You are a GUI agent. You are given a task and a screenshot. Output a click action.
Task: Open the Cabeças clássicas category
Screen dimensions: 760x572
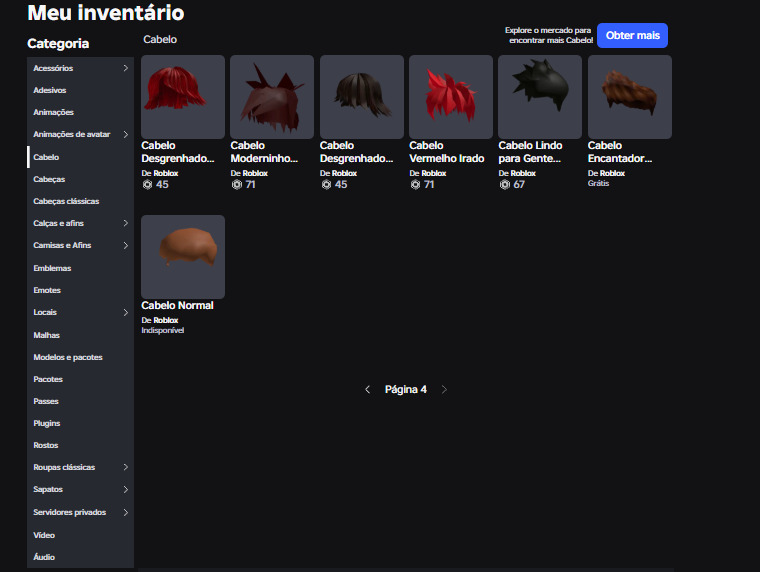(x=66, y=201)
